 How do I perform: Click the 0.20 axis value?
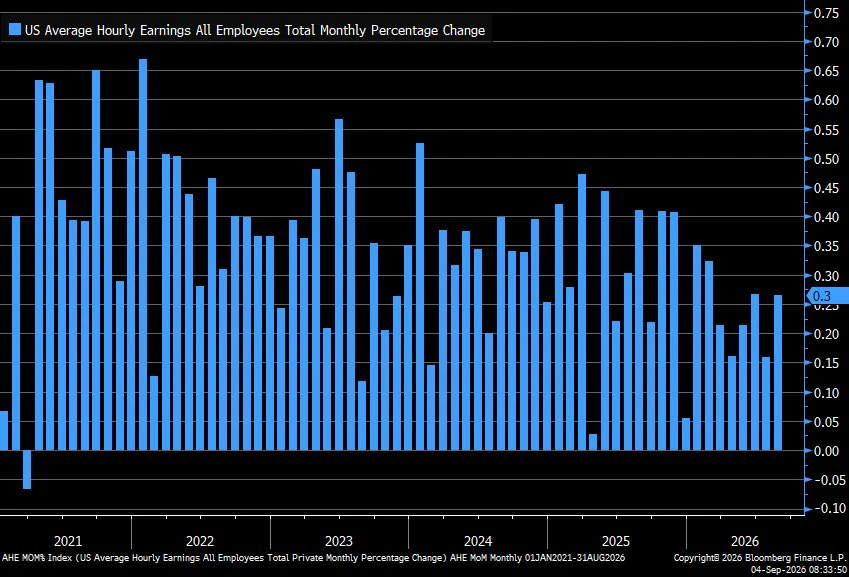(x=826, y=334)
